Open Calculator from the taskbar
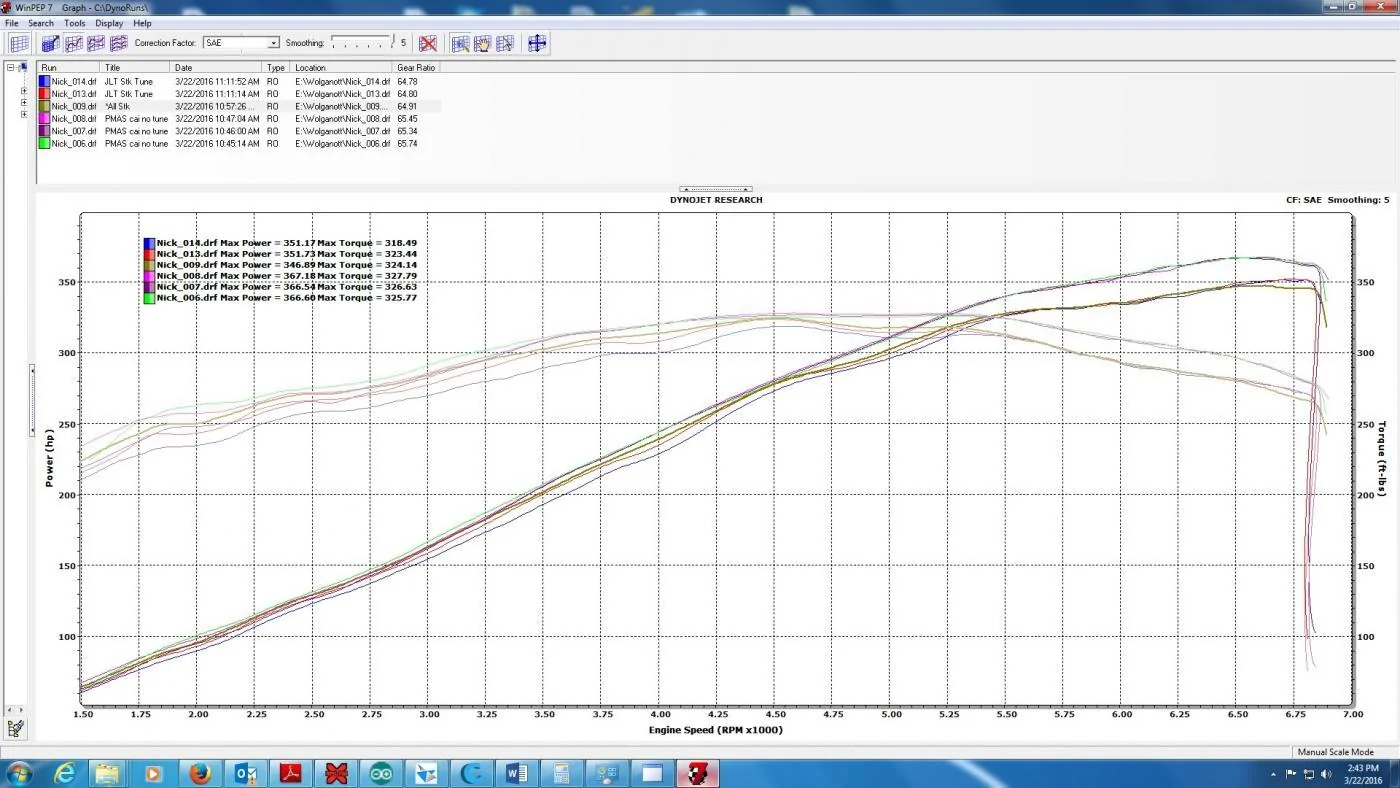Screen dimensions: 1400x788 coord(561,773)
